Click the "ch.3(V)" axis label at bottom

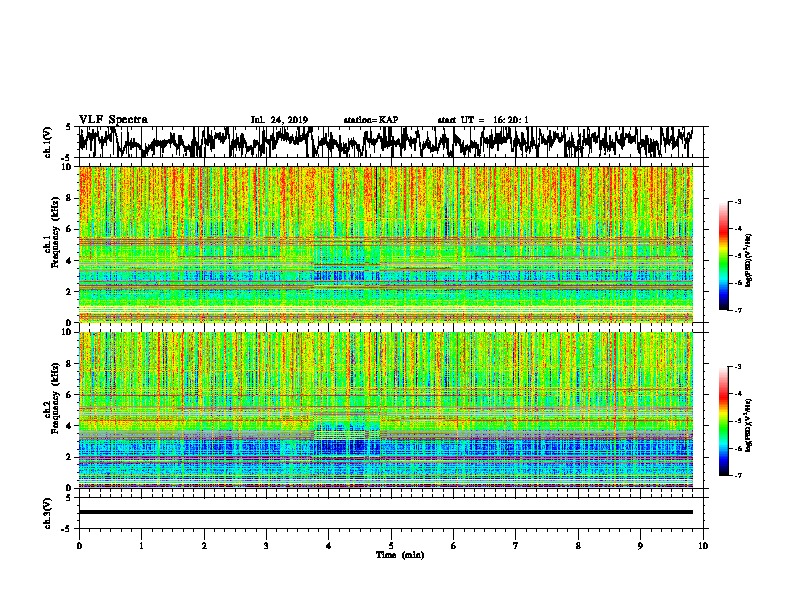coord(48,513)
